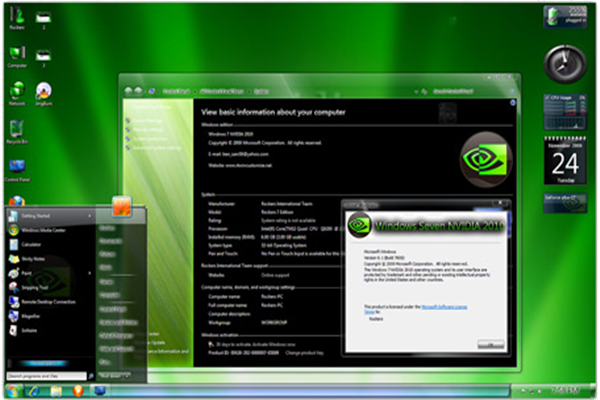
Task: Click the calendar gadget showing 24
Action: pyautogui.click(x=565, y=161)
